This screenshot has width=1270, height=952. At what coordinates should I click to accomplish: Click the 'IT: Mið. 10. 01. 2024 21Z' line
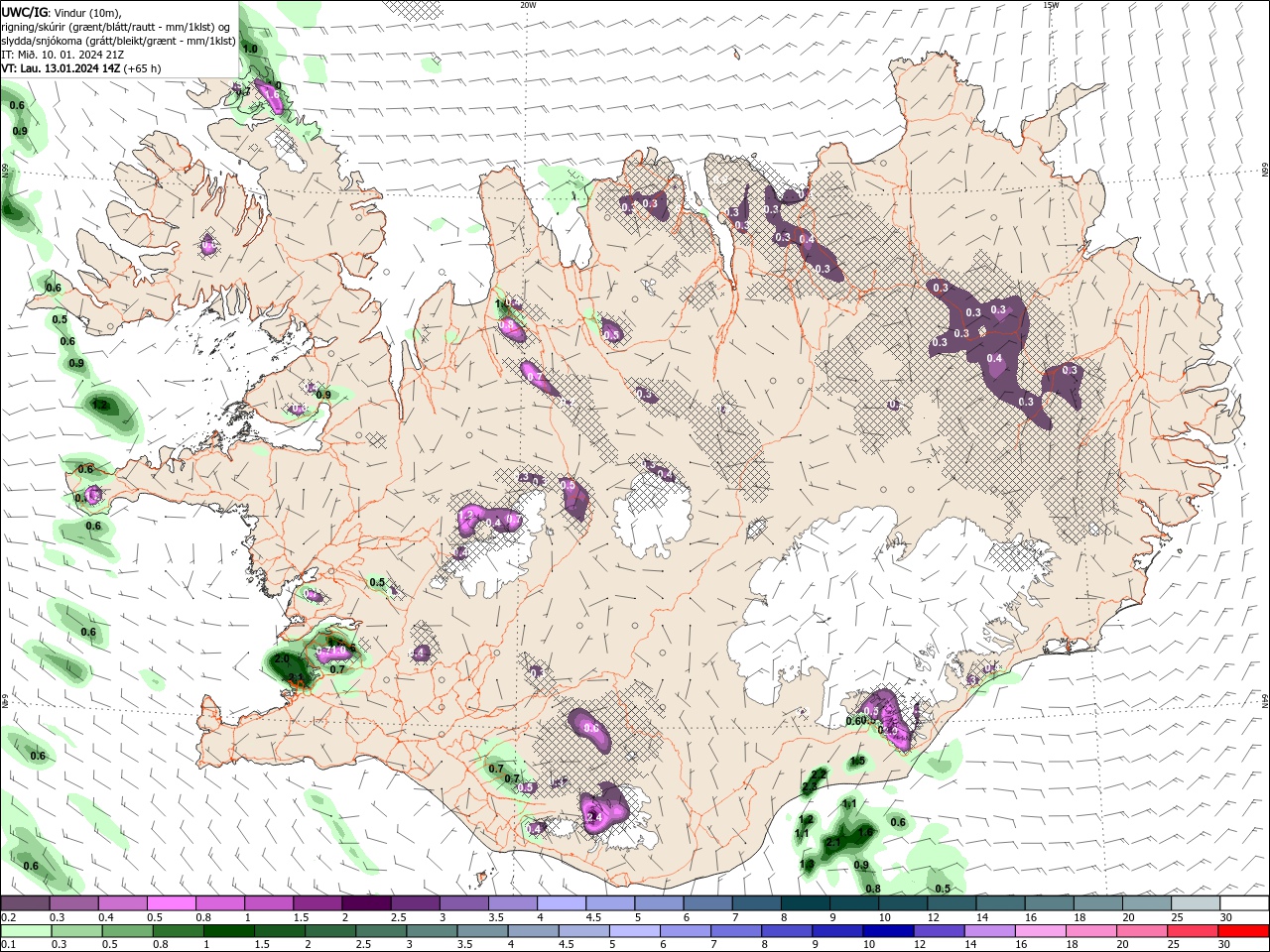pyautogui.click(x=63, y=55)
